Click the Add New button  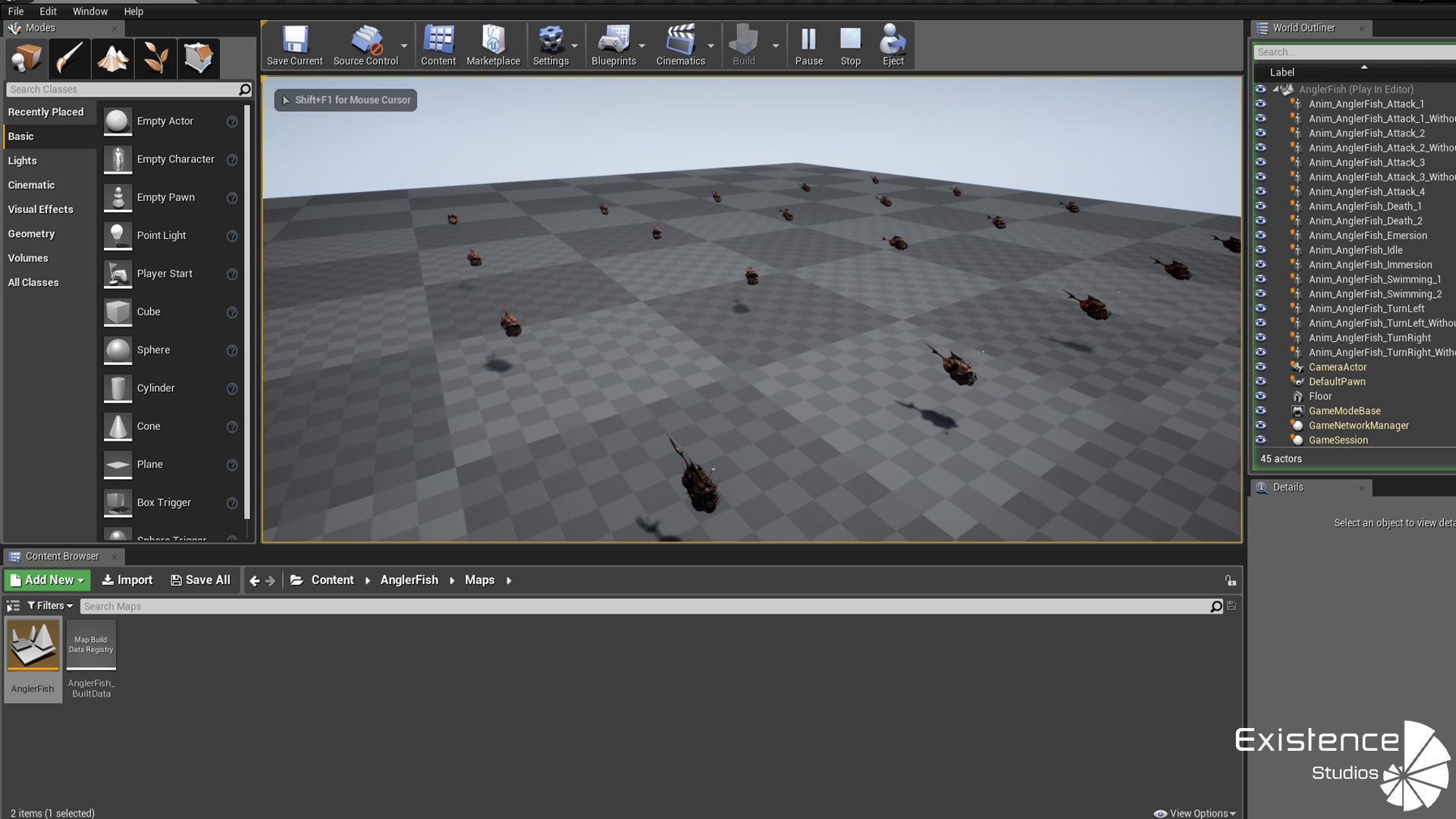click(47, 580)
